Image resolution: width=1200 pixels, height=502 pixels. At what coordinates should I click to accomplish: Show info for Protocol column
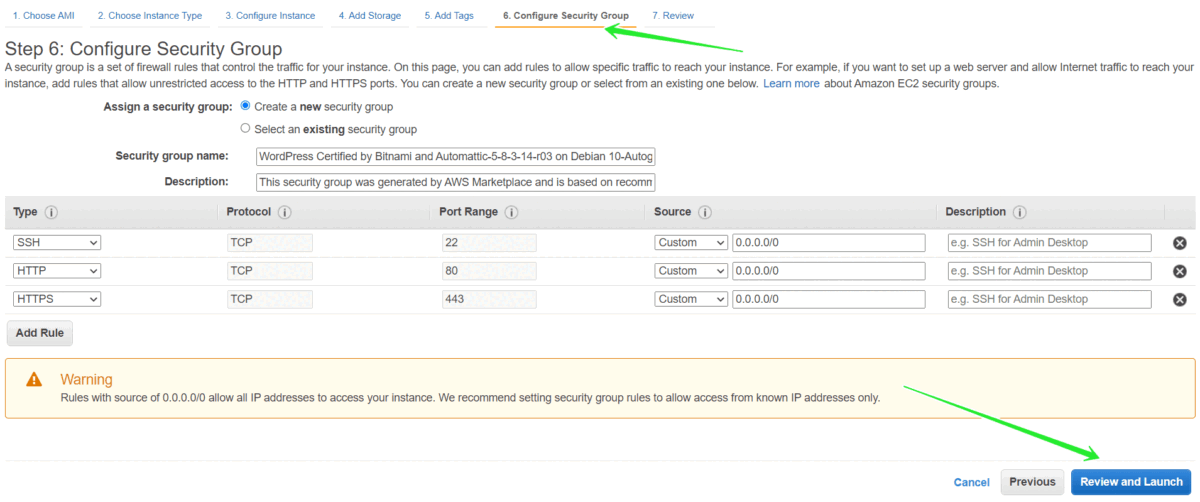point(284,213)
